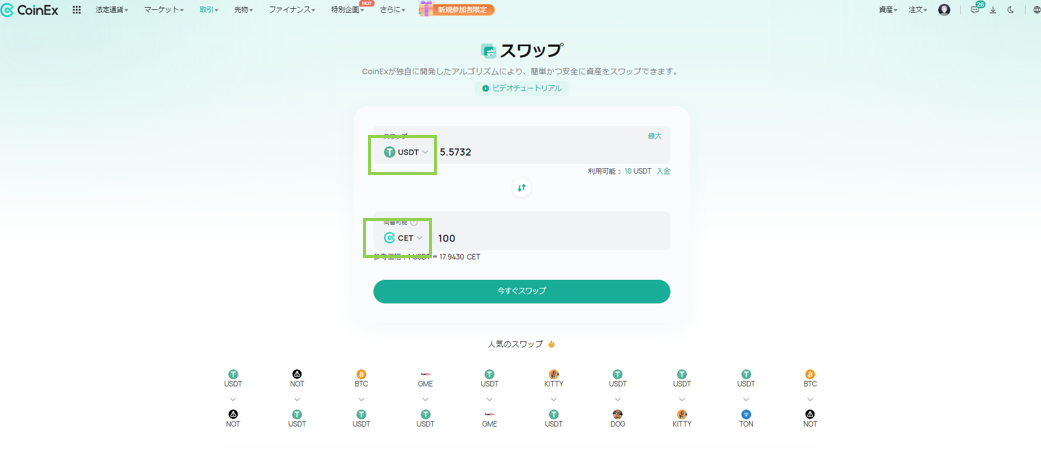Toggle dark mode with moon icon

tap(1011, 10)
